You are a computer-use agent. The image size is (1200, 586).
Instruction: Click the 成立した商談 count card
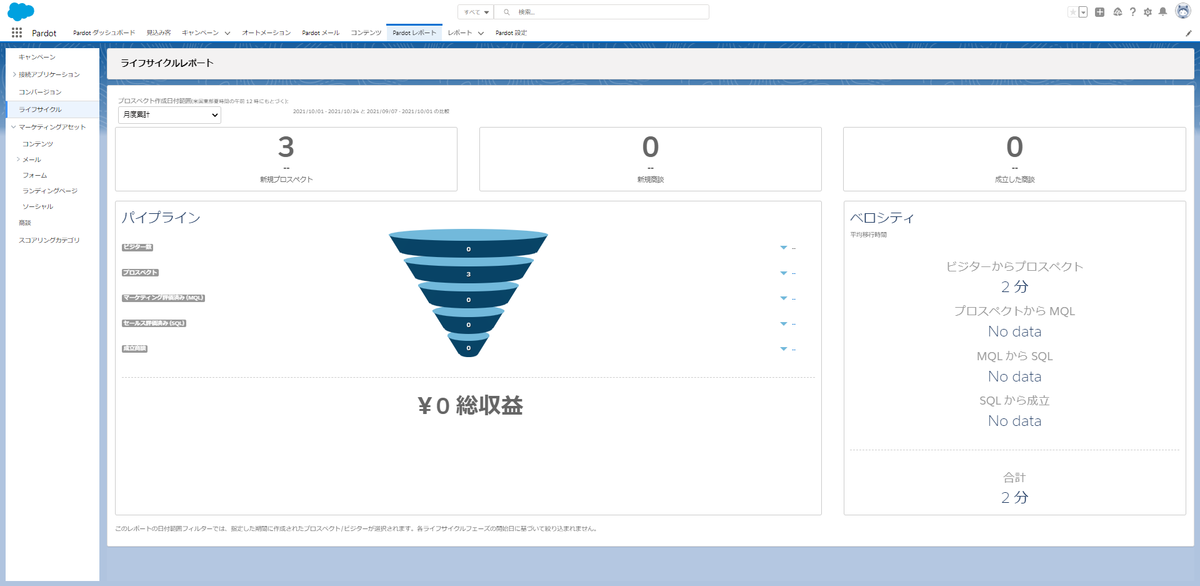[1014, 159]
